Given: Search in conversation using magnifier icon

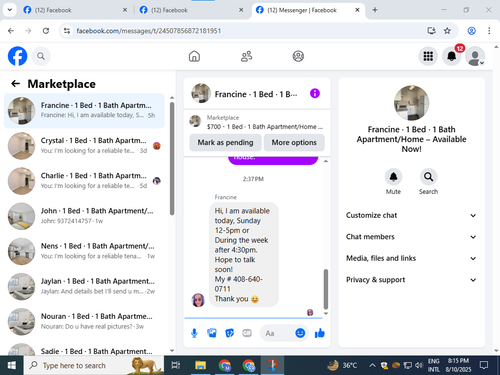Looking at the screenshot, I should coord(428,177).
